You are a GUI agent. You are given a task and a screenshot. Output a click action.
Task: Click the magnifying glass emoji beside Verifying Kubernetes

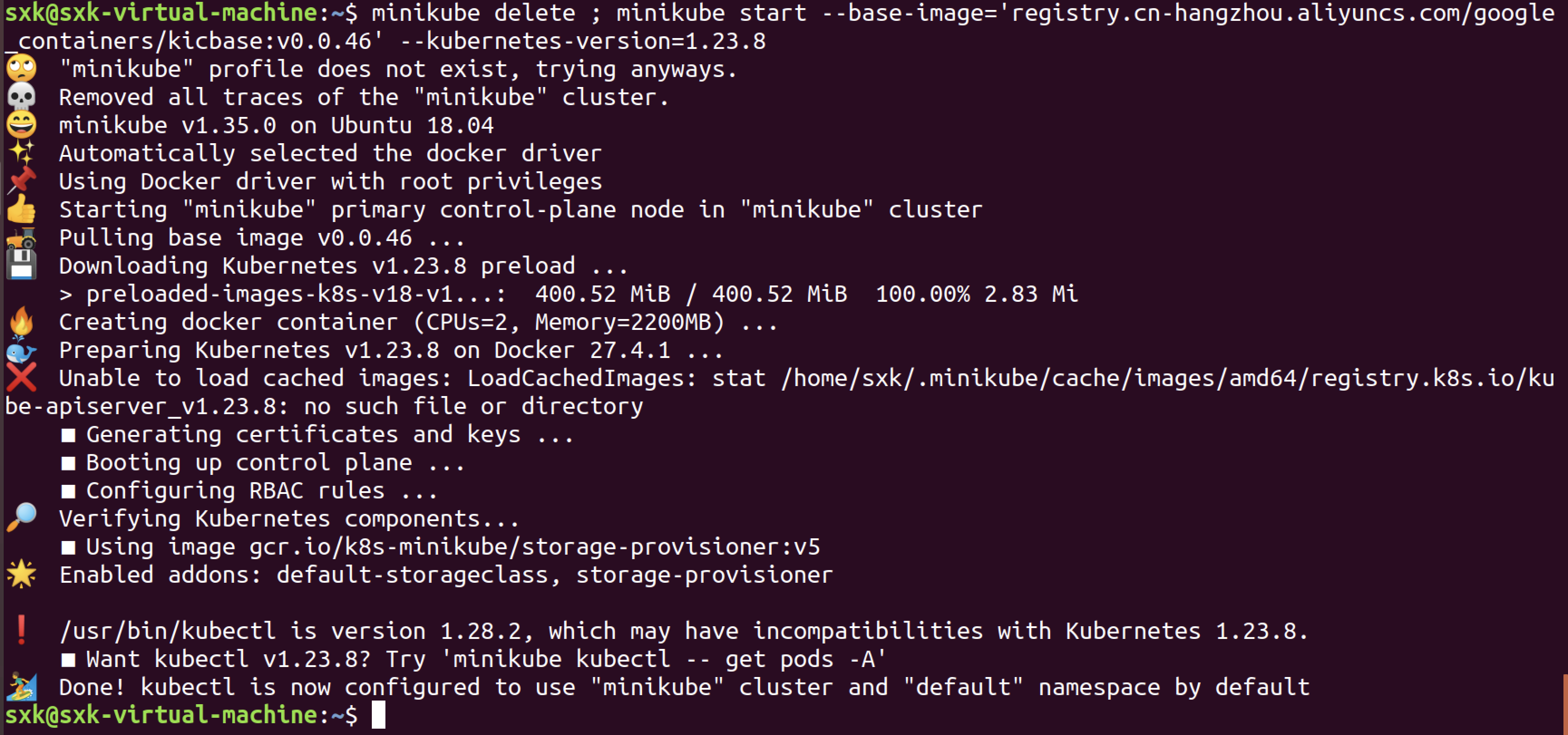21,518
